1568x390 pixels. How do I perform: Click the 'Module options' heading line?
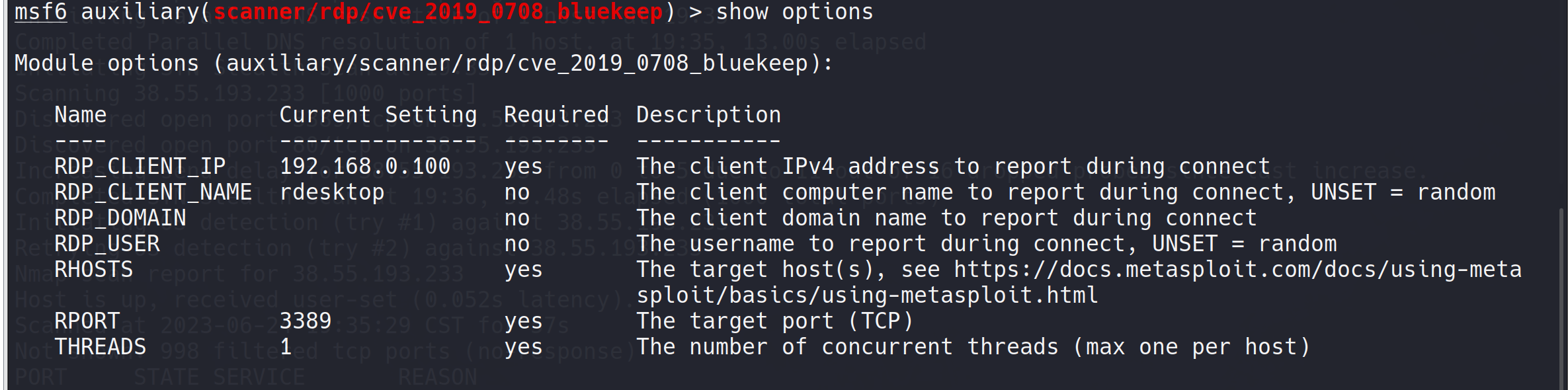(423, 63)
